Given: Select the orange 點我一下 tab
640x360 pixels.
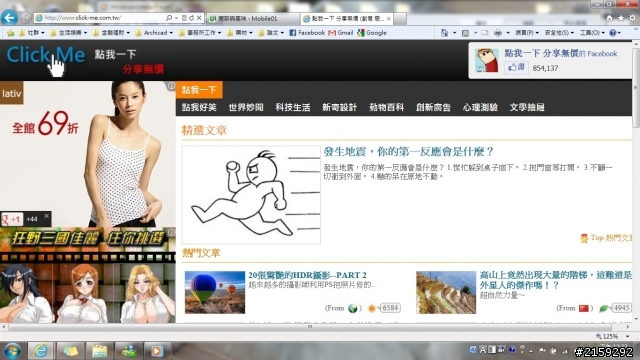Looking at the screenshot, I should coord(199,90).
